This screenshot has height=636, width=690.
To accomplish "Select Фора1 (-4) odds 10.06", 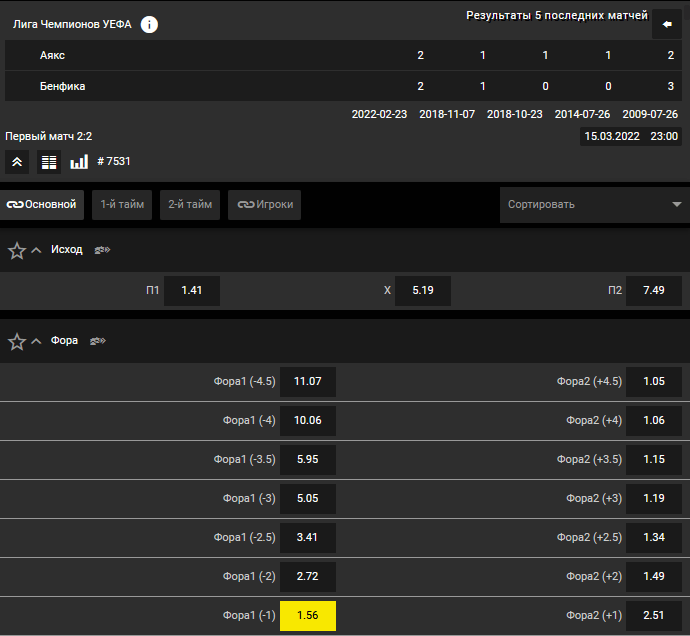I will click(308, 421).
